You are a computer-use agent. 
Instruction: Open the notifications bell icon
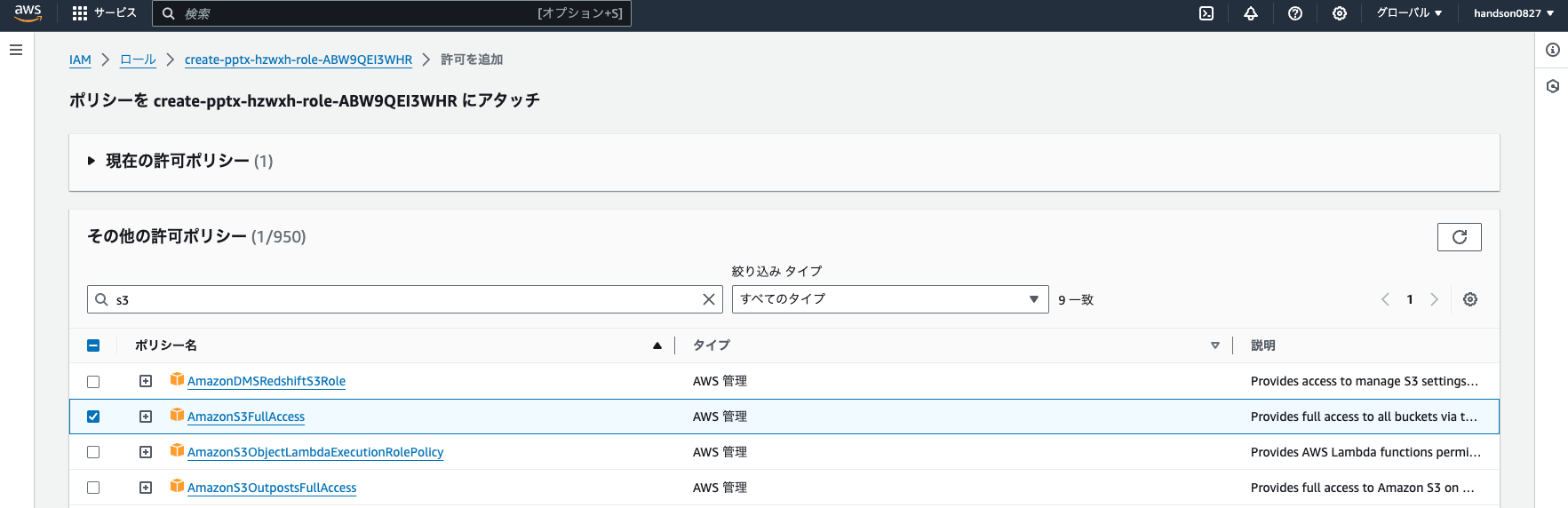(1251, 13)
